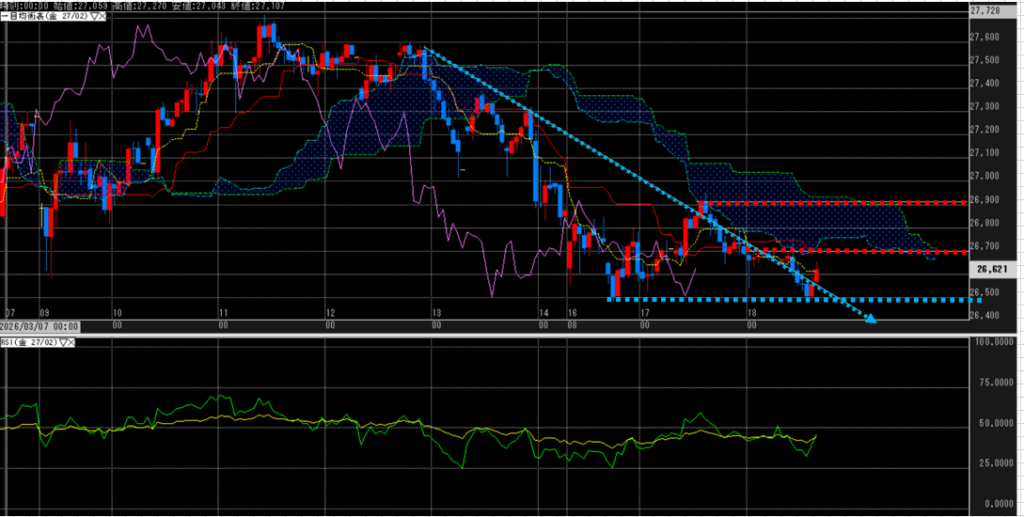The width and height of the screenshot is (1024, 517).
Task: Click date marker 11 on time axis
Action: pyautogui.click(x=223, y=313)
